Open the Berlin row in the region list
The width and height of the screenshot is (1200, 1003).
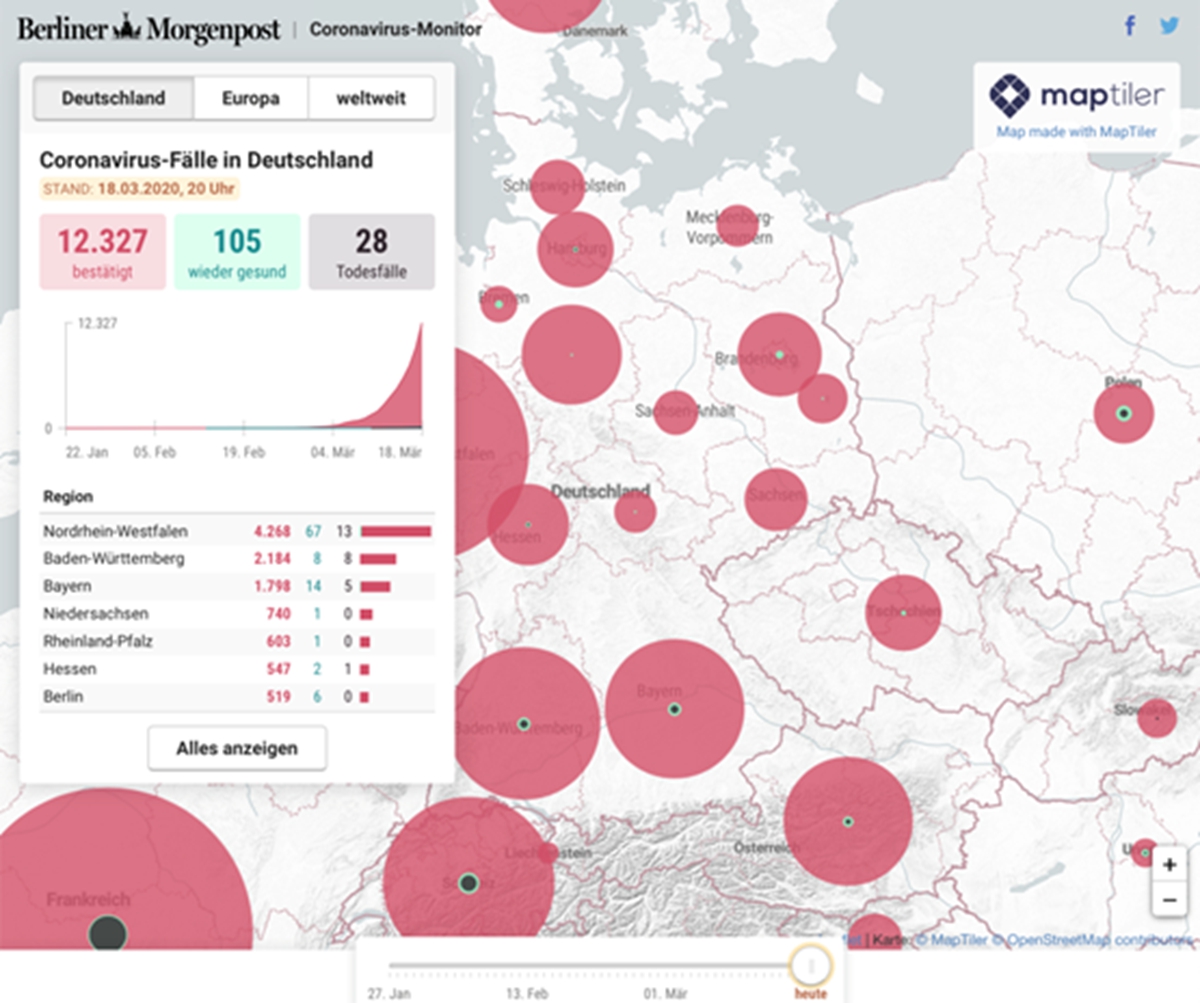pyautogui.click(x=237, y=696)
